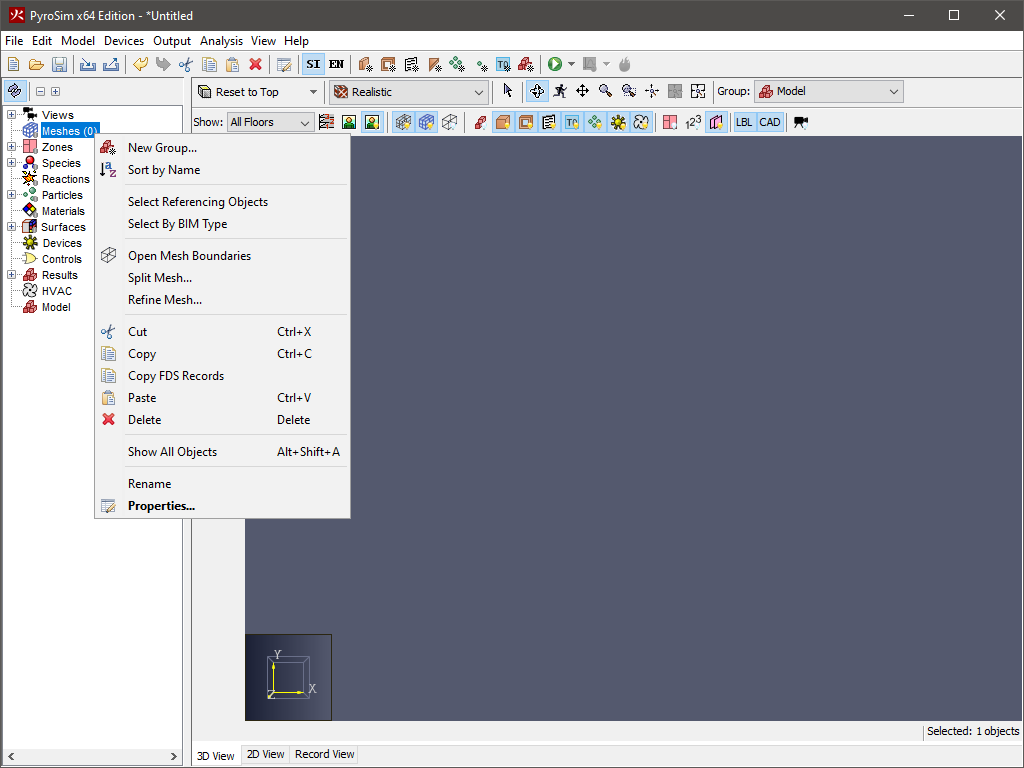Choose Show All Objects
The image size is (1024, 768).
coord(223,452)
